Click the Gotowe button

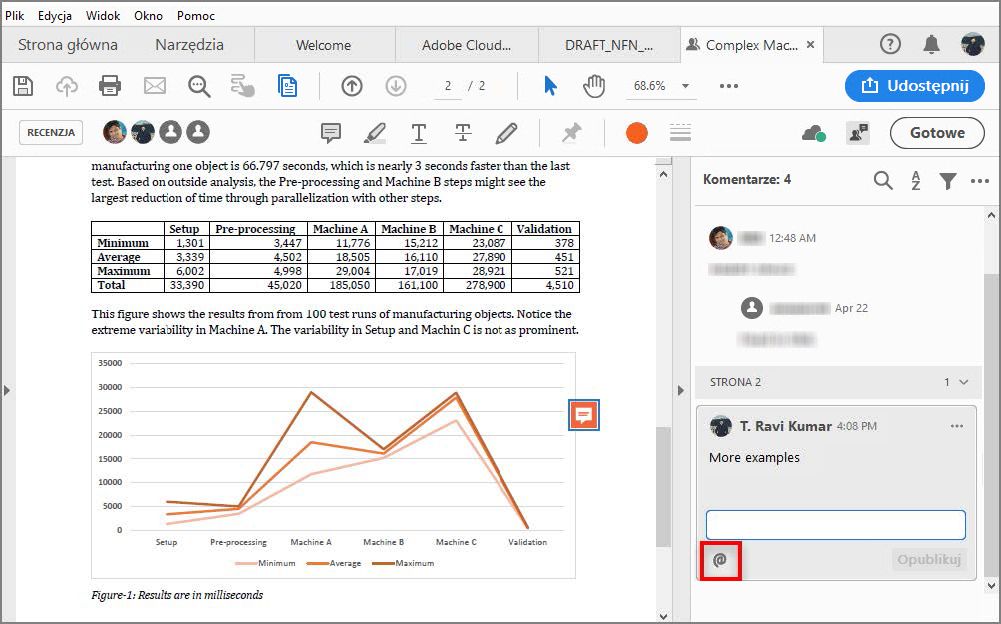pyautogui.click(x=937, y=133)
